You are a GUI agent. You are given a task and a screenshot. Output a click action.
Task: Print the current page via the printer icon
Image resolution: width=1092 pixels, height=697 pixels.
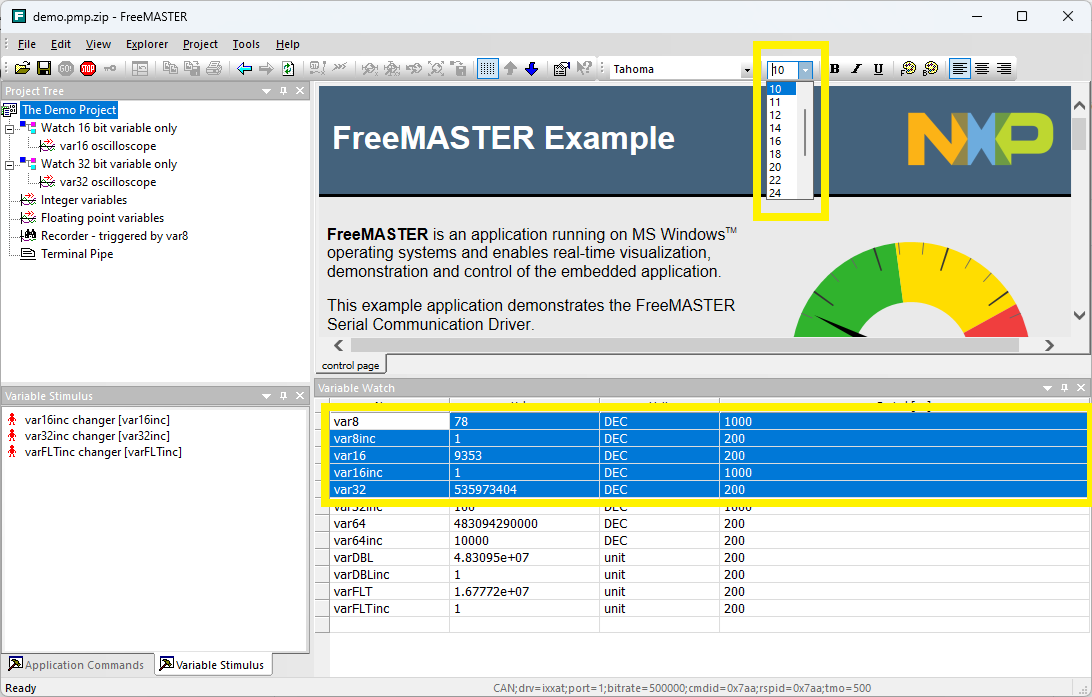[215, 69]
